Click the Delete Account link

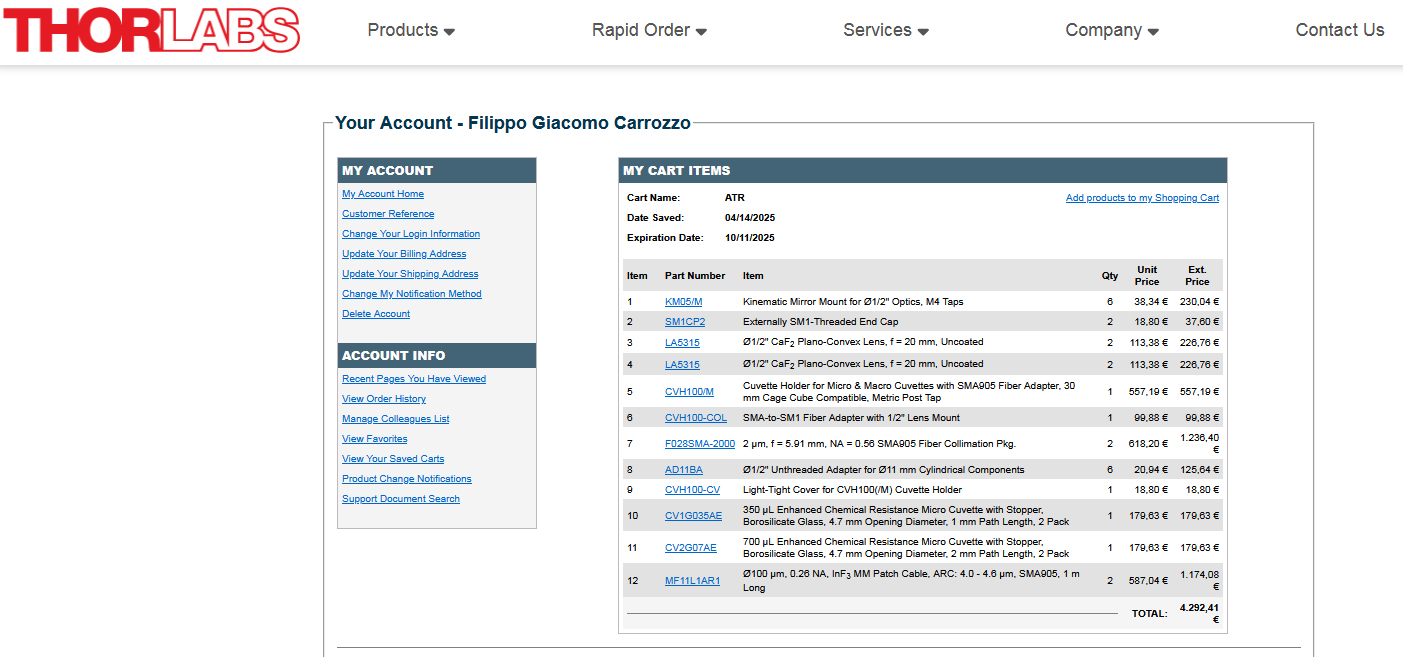point(376,314)
